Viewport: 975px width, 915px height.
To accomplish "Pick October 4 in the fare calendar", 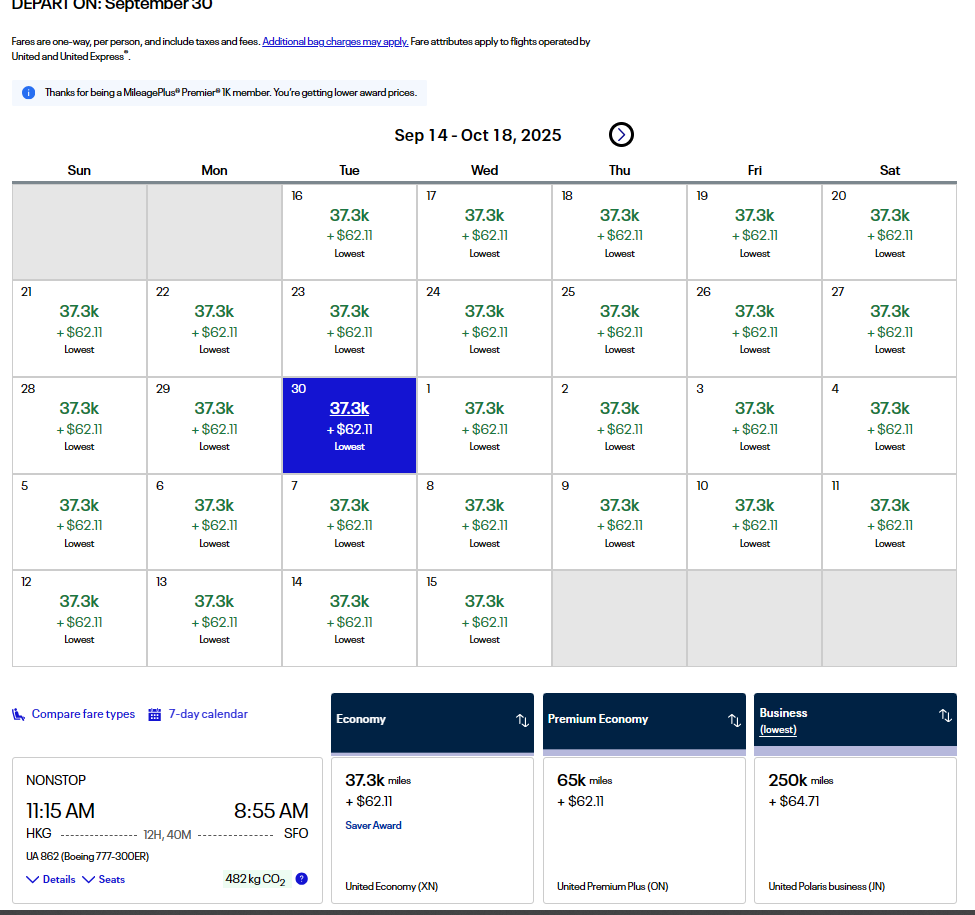I will pyautogui.click(x=889, y=425).
